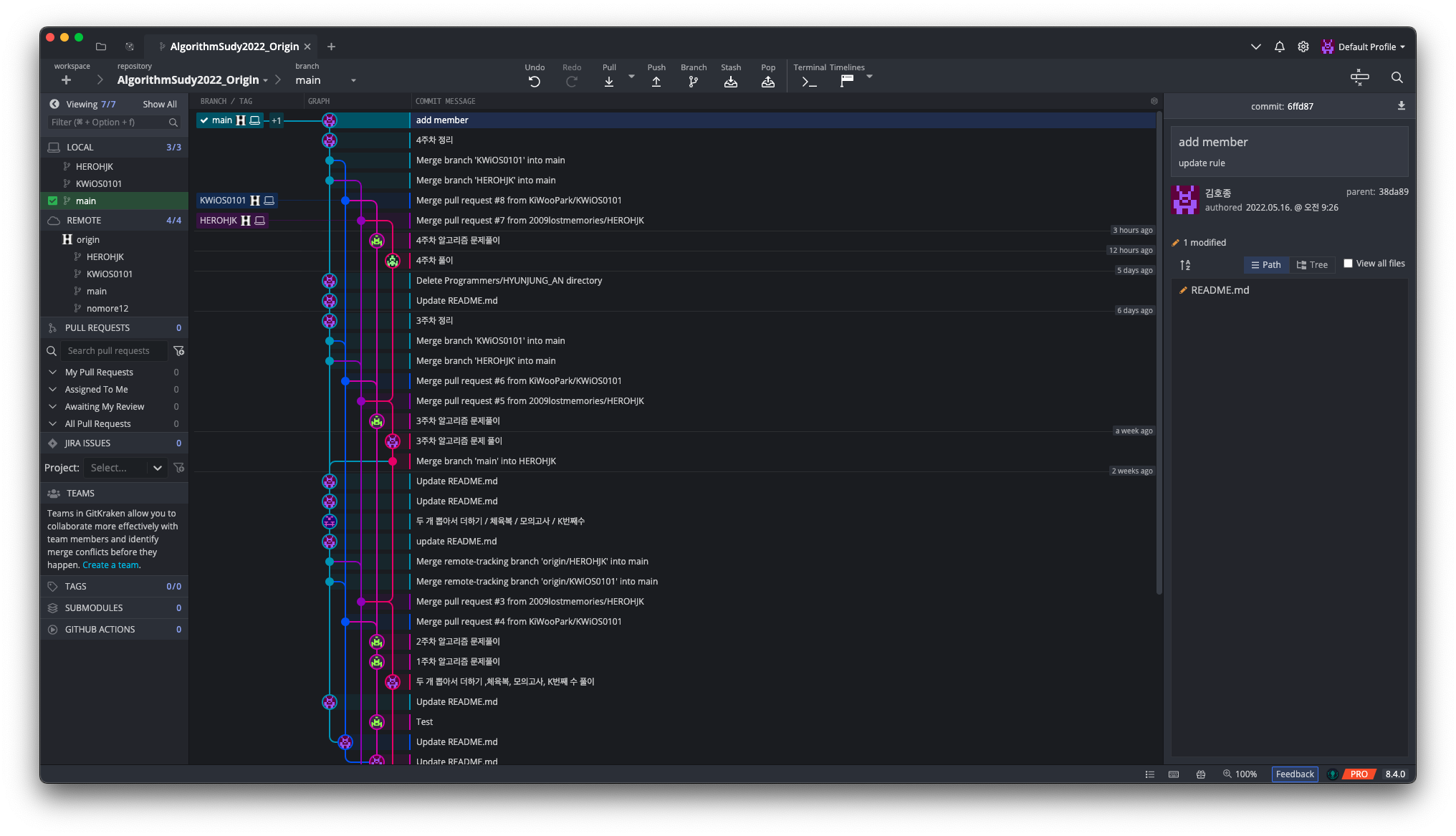This screenshot has height=836, width=1456.
Task: Click the Create a team link
Action: 110,565
